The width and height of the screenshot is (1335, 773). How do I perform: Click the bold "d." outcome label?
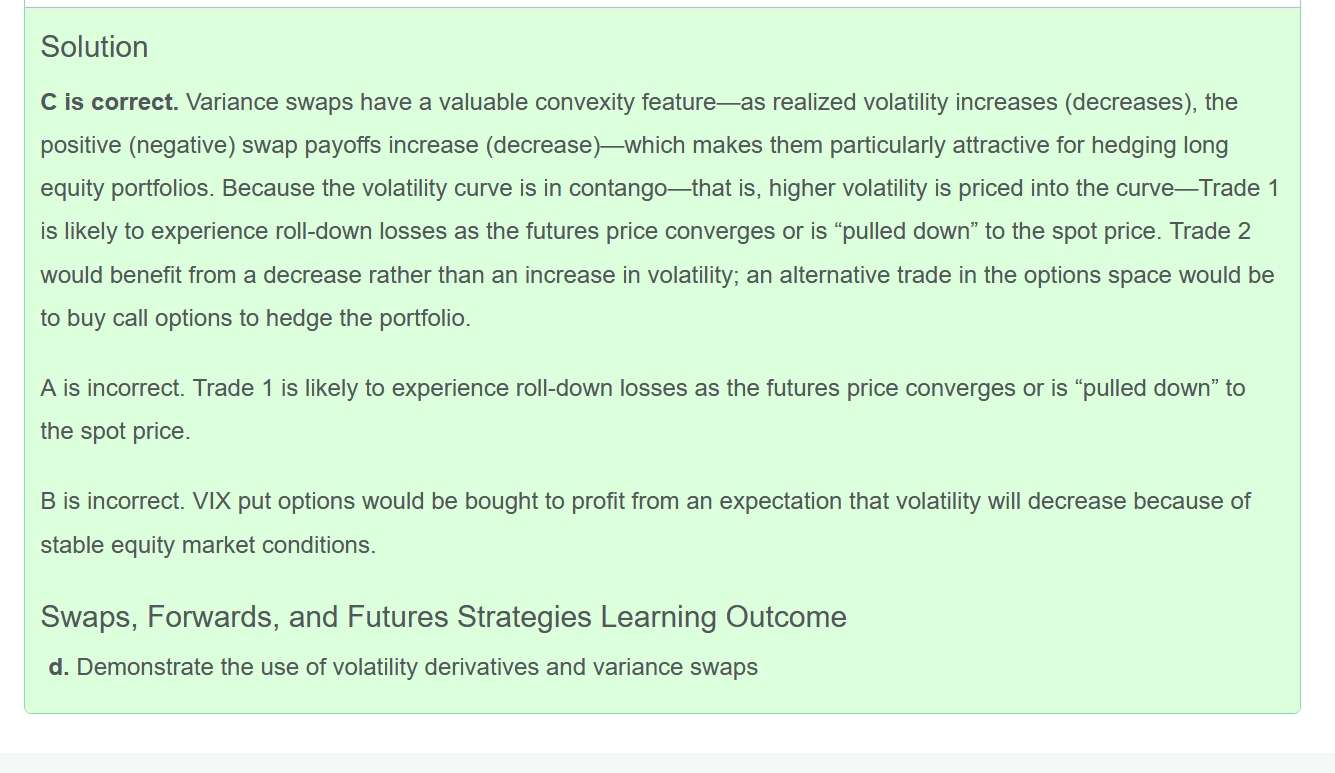(59, 667)
